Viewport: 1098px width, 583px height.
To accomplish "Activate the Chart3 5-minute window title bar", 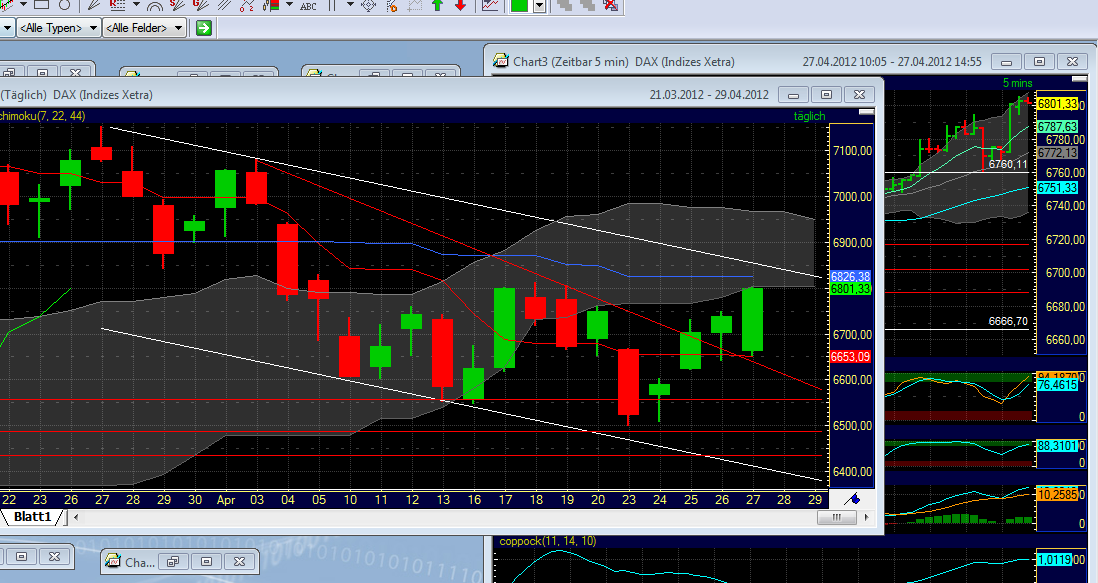I will tap(650, 61).
